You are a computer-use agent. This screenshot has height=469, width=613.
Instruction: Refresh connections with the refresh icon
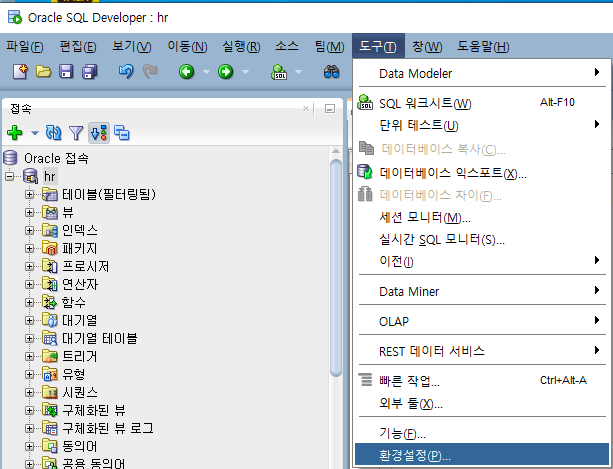(x=54, y=133)
